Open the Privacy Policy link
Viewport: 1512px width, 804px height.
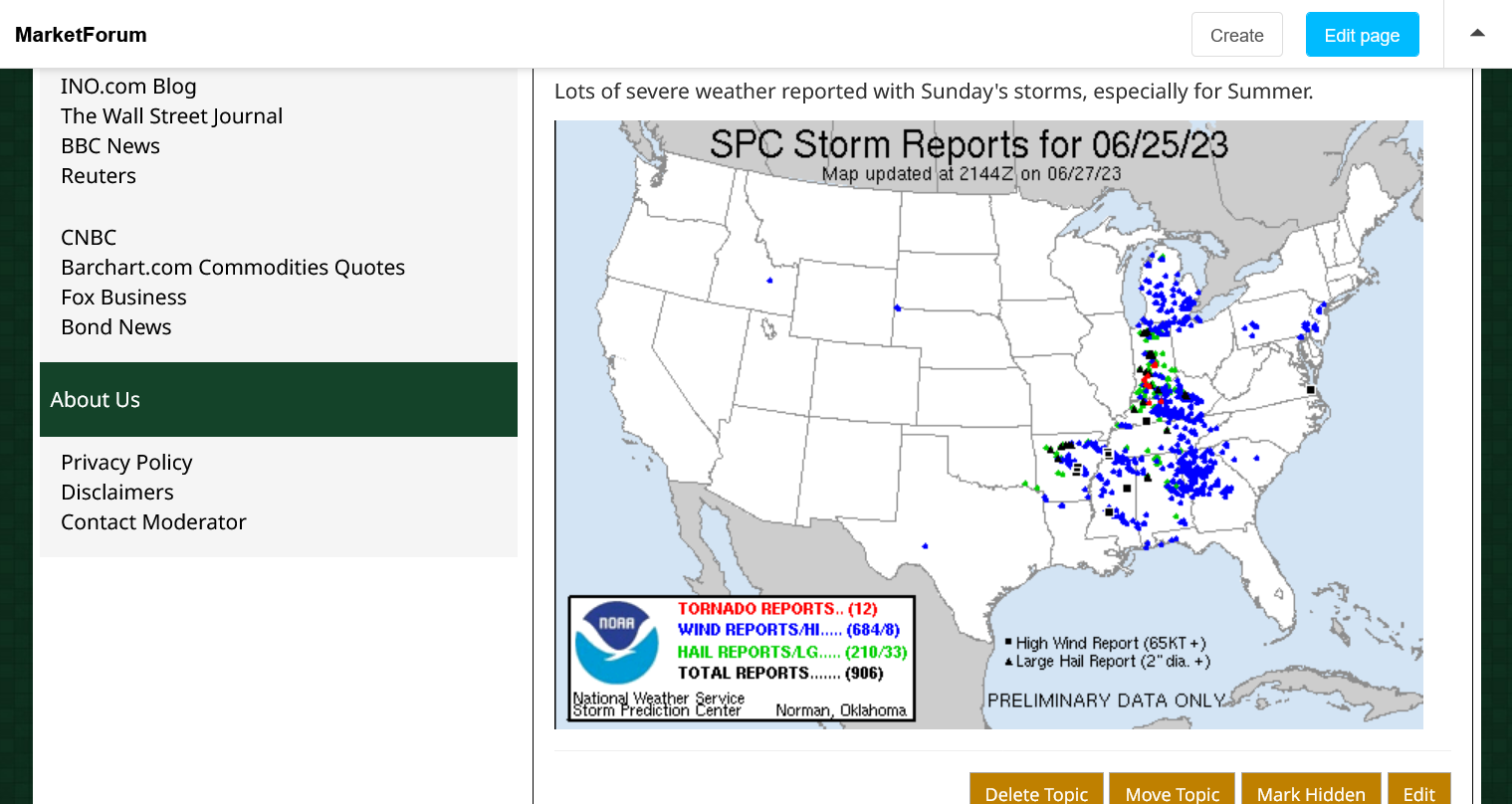click(126, 463)
